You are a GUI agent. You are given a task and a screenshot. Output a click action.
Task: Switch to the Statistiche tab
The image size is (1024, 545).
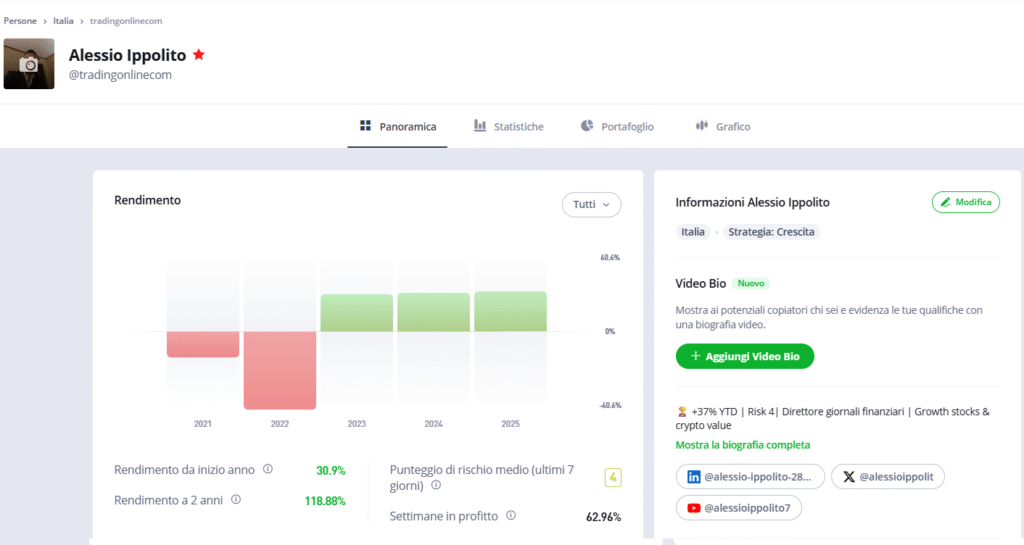(x=509, y=127)
